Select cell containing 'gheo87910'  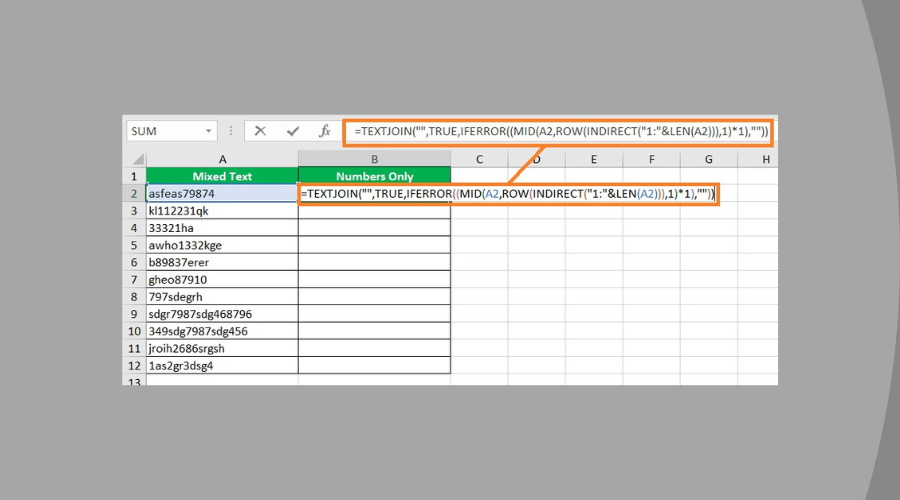(x=222, y=280)
